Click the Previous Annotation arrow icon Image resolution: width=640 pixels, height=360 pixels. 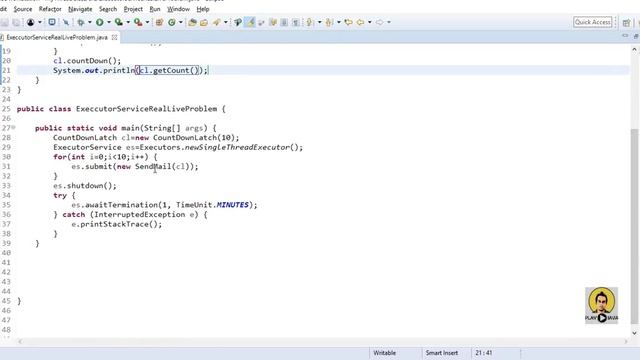coord(329,22)
